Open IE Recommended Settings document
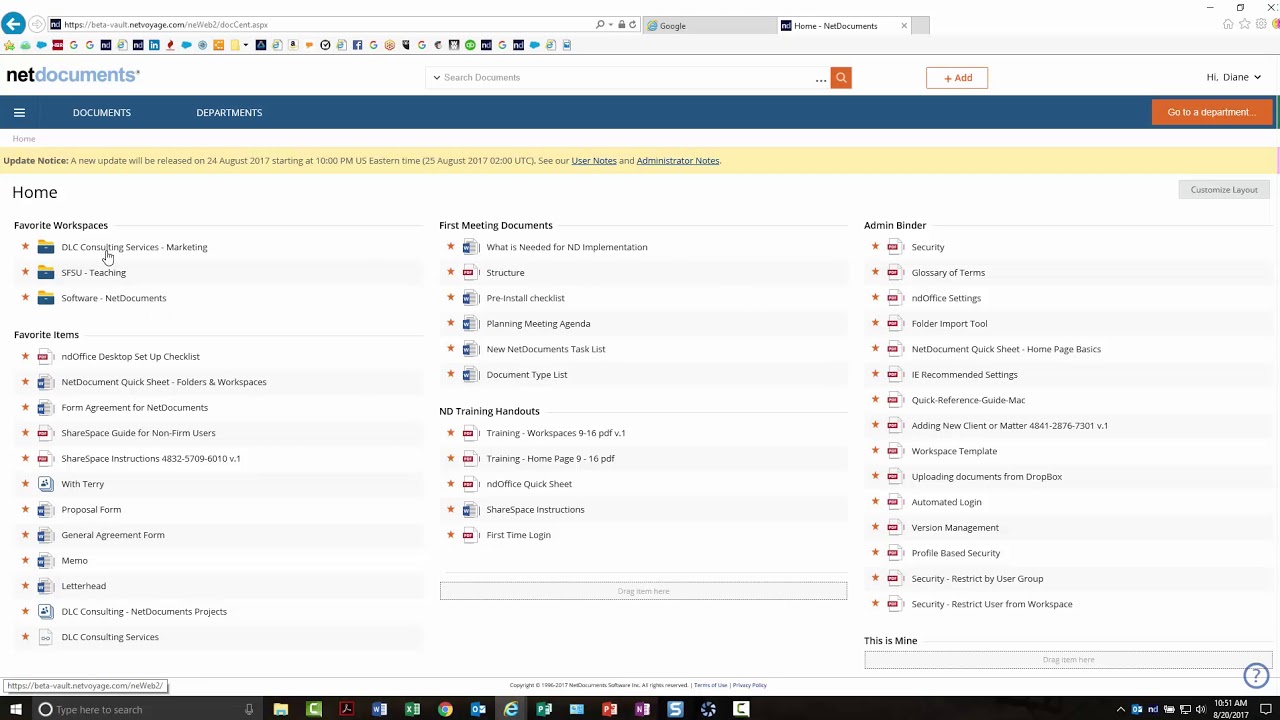The image size is (1280, 720). 965,375
